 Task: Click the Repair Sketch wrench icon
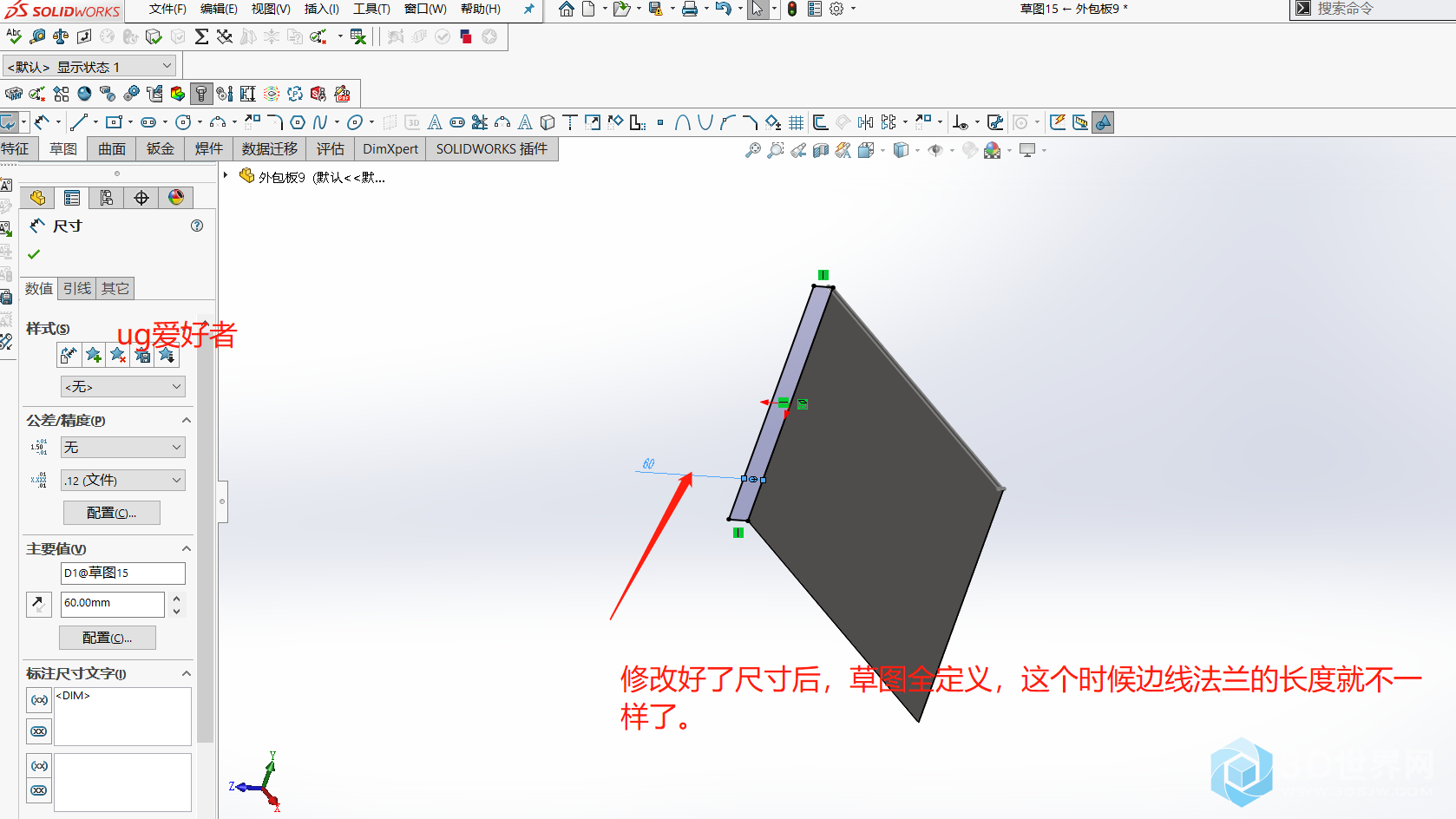(995, 122)
